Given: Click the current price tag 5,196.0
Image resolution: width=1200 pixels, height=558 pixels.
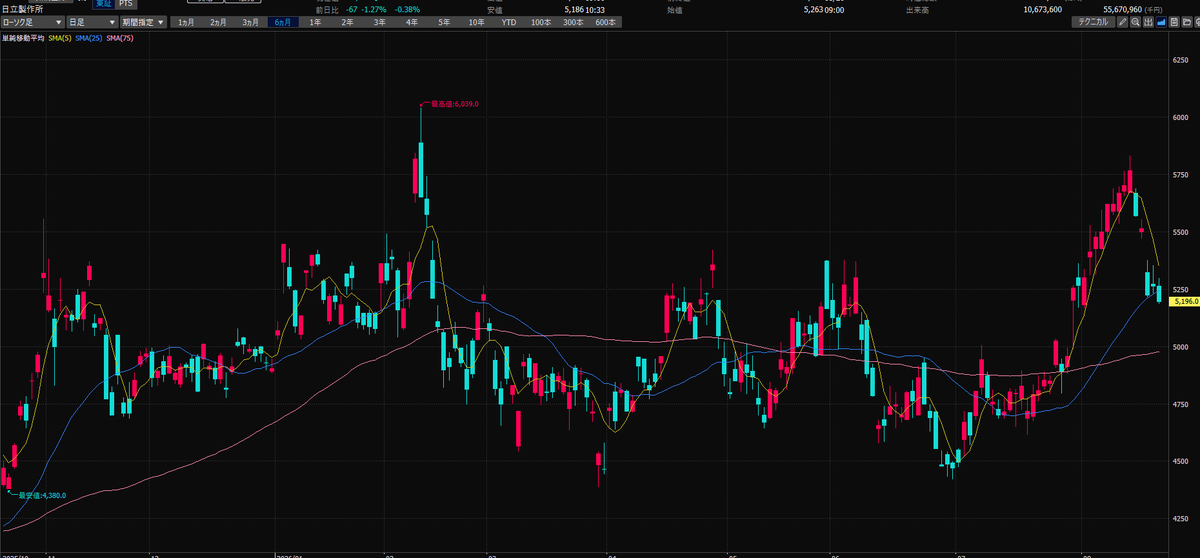Looking at the screenshot, I should [x=1183, y=300].
